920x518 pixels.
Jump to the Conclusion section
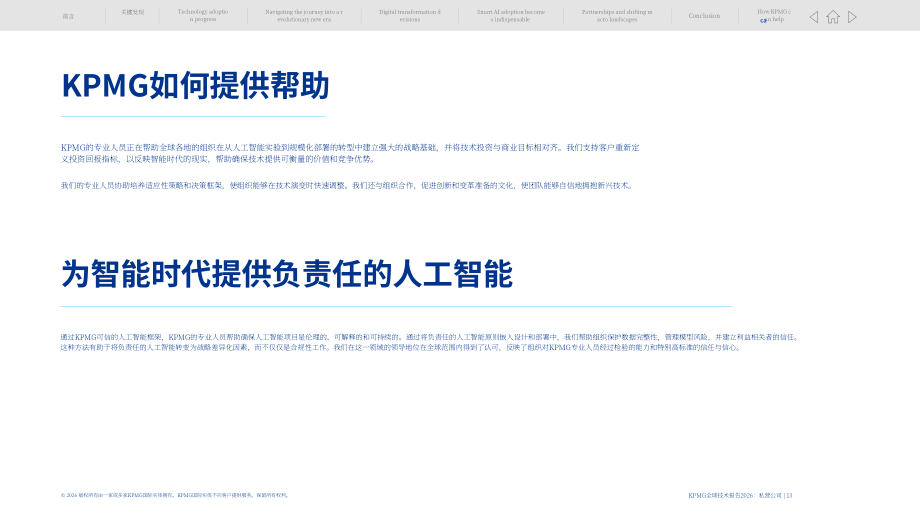pyautogui.click(x=704, y=16)
